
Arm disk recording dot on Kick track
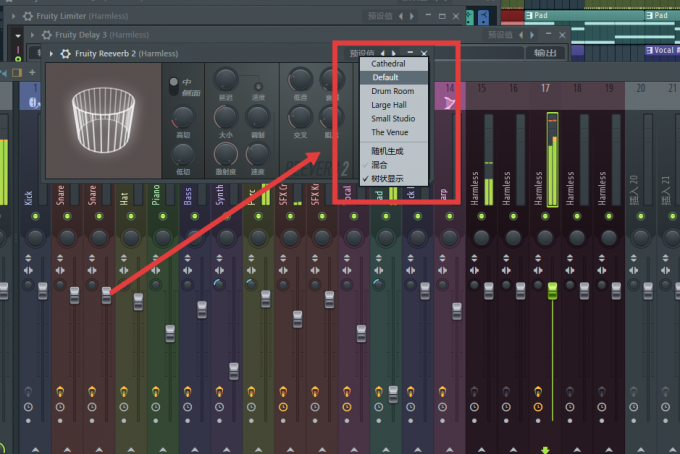[x=28, y=421]
